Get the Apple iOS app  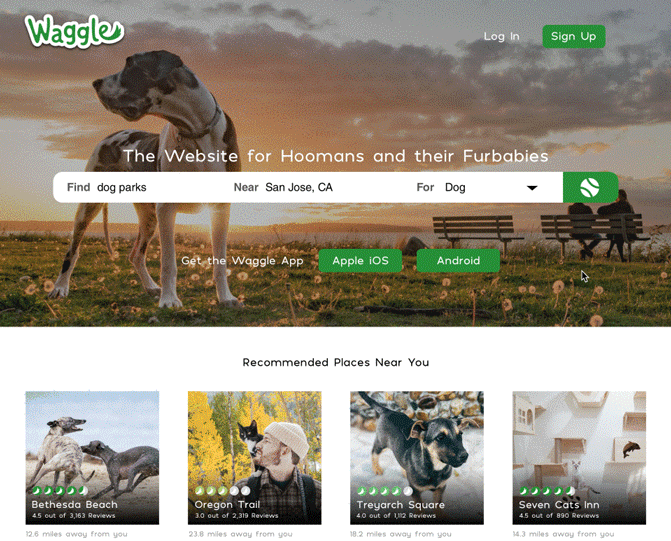pyautogui.click(x=360, y=261)
